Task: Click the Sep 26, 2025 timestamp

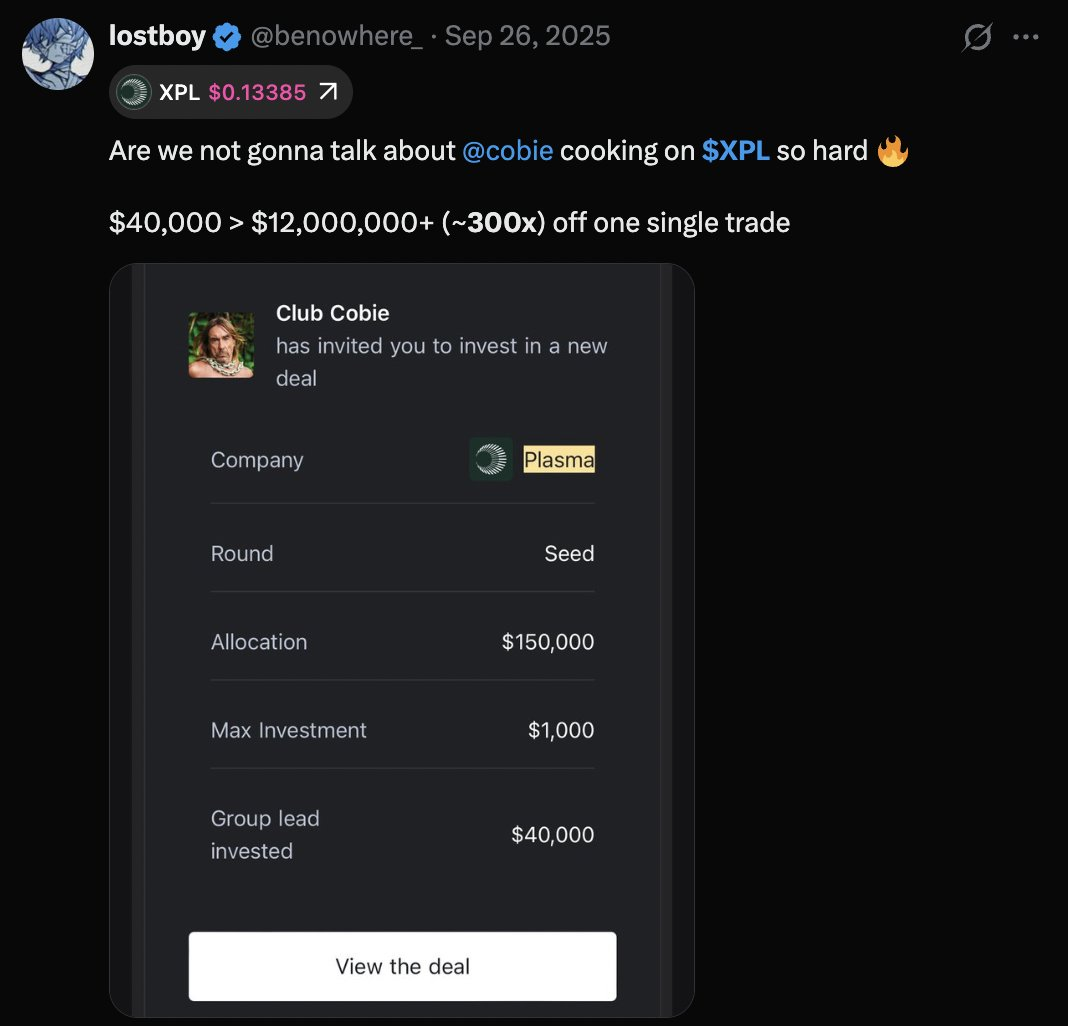Action: pos(527,37)
